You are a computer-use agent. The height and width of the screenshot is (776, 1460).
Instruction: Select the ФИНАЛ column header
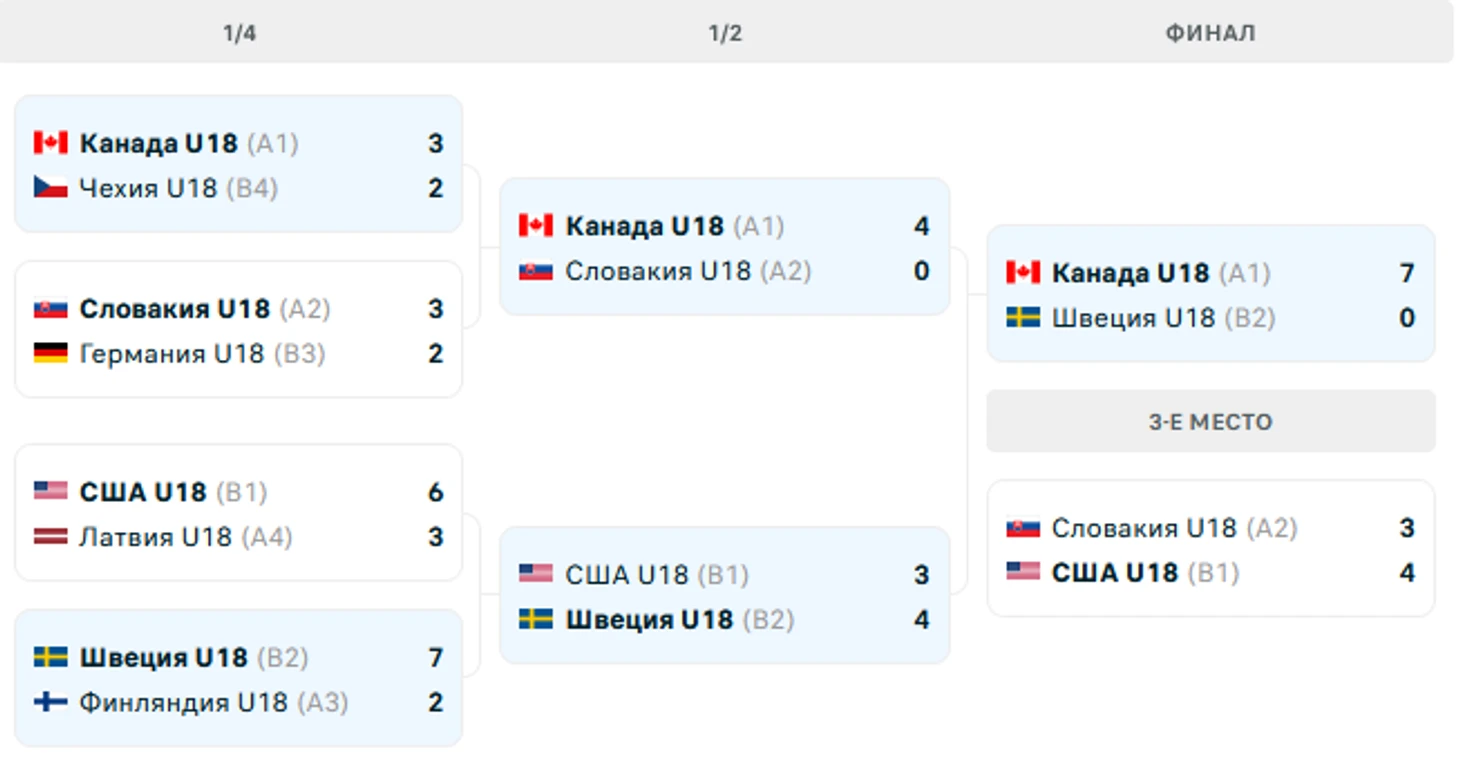coord(1210,33)
